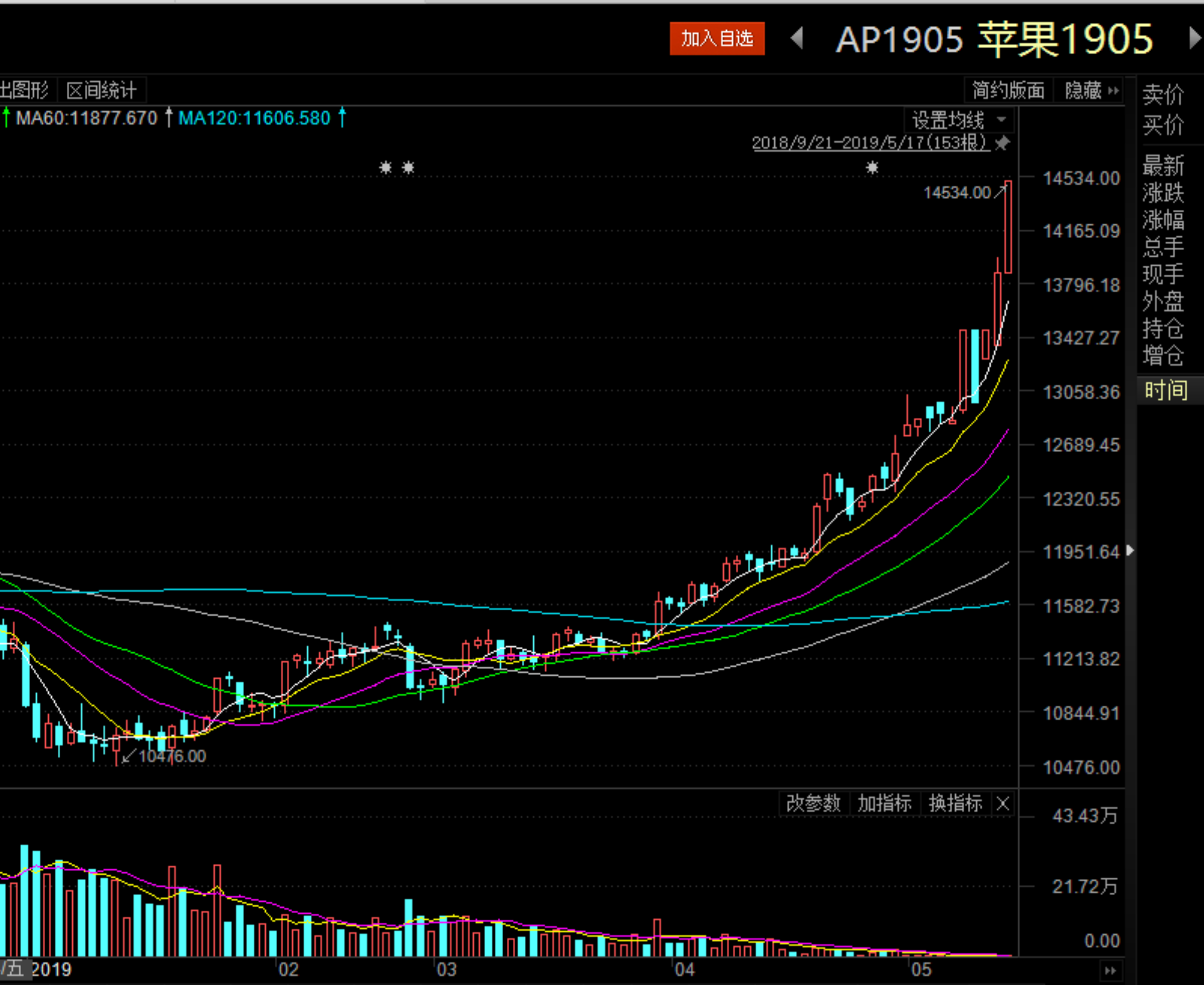The width and height of the screenshot is (1204, 985).
Task: Switch to 简约版面 simple layout
Action: [1008, 90]
